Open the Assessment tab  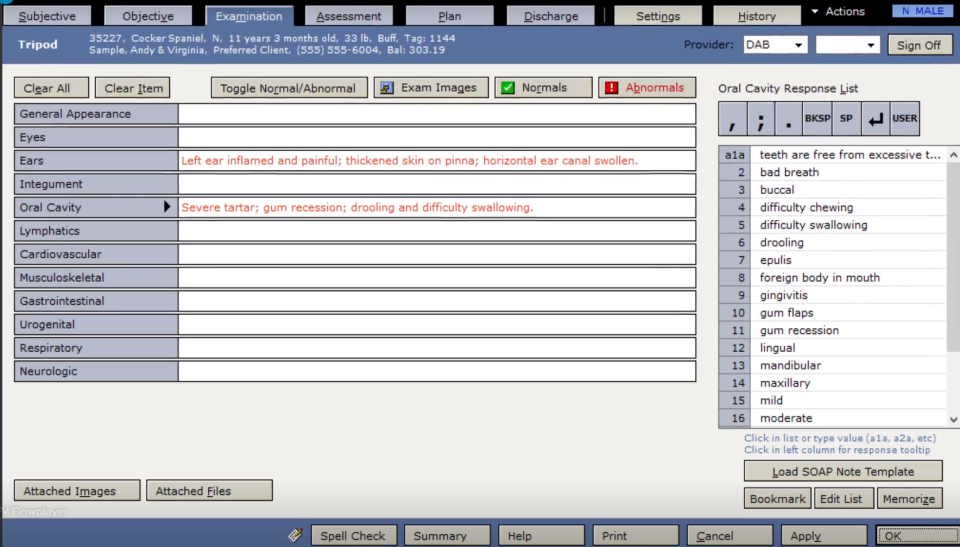click(349, 16)
